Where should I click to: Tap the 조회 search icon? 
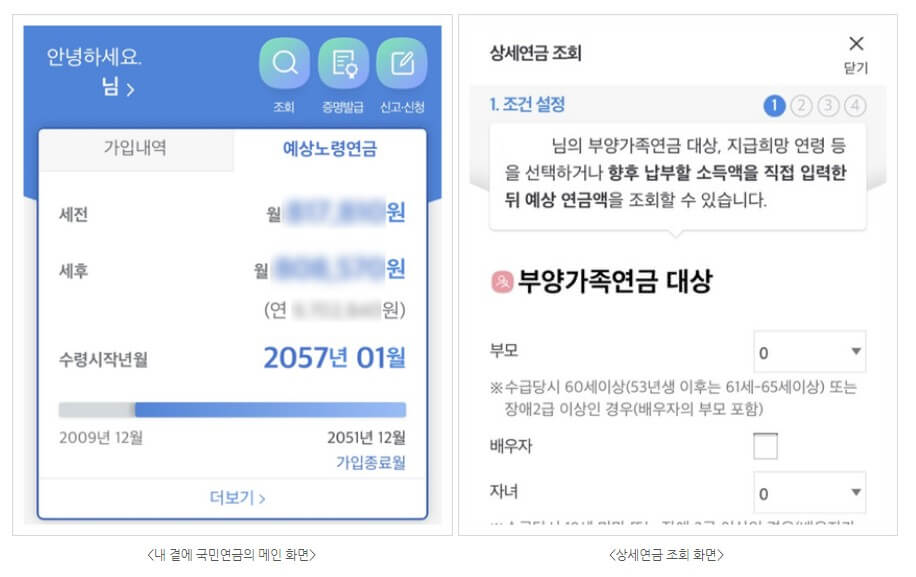[x=284, y=63]
